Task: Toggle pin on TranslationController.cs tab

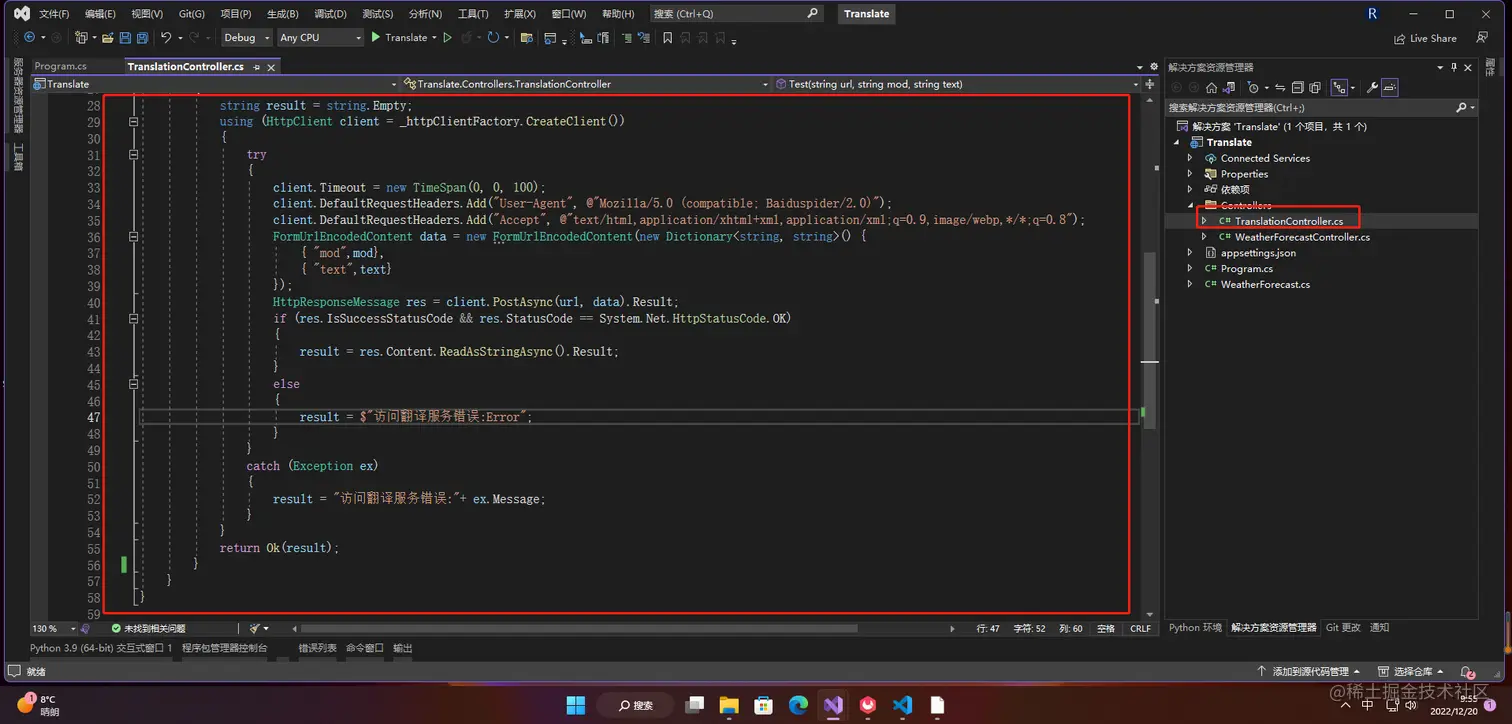Action: [x=256, y=67]
